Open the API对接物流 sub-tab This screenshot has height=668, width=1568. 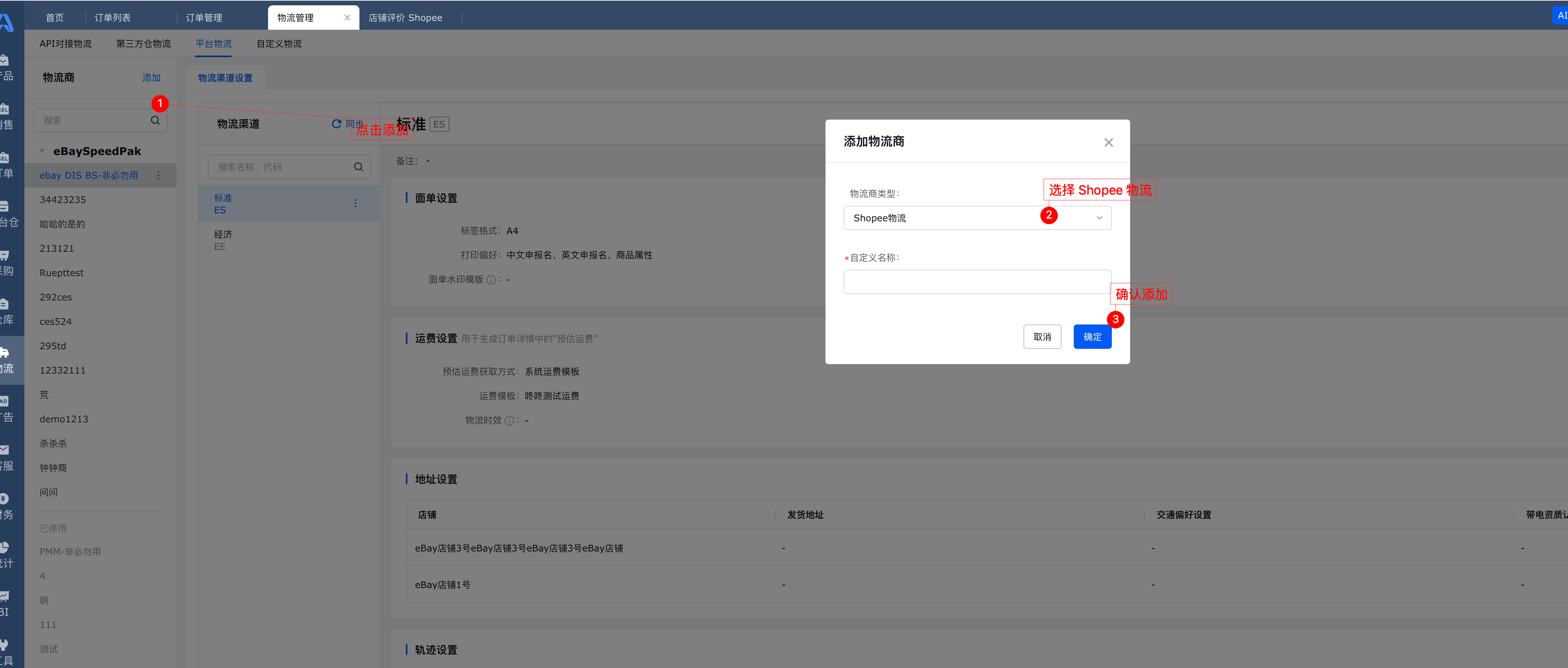(x=66, y=44)
